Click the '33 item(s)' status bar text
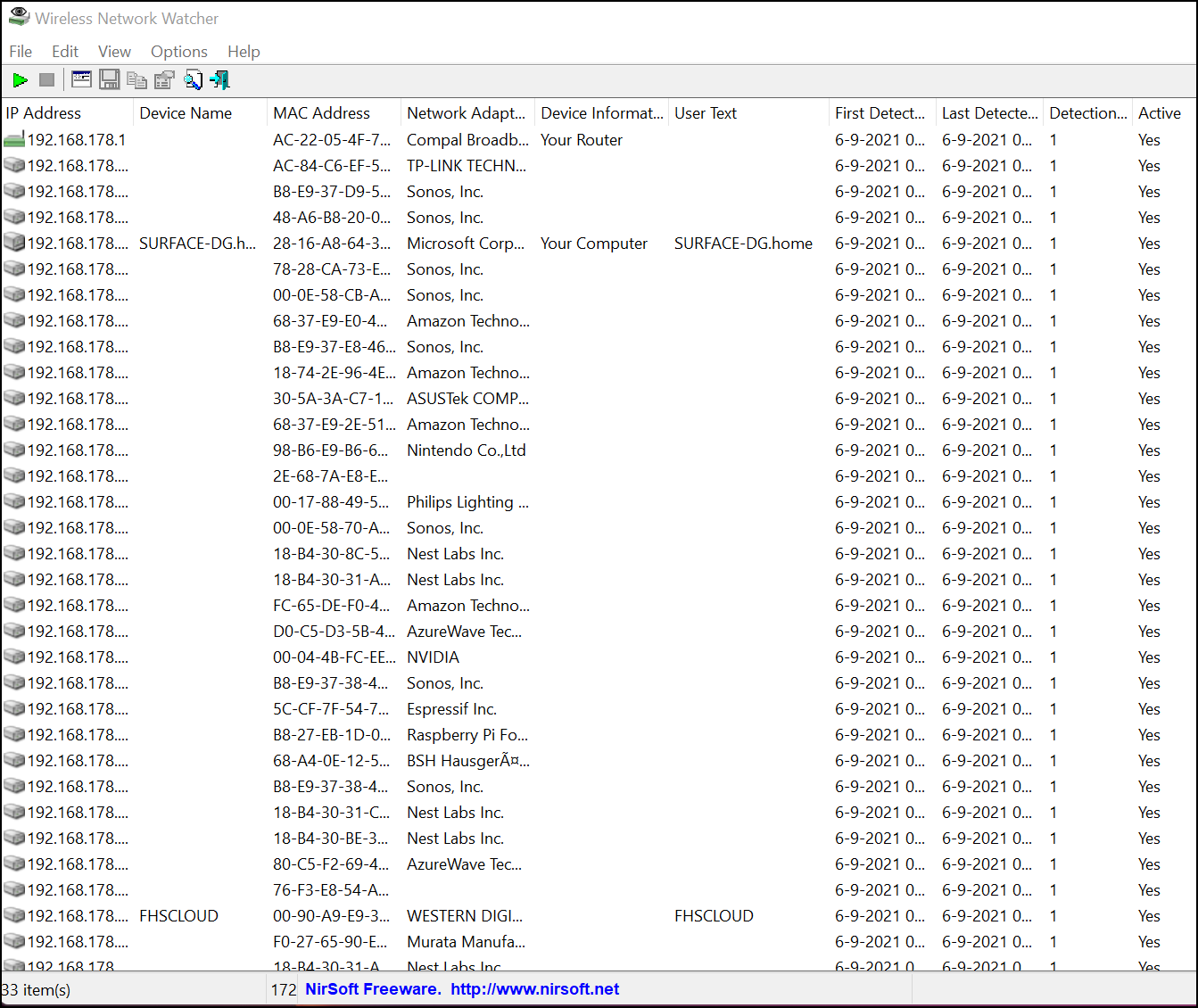Screen dimensions: 1198x1008 coord(37,989)
